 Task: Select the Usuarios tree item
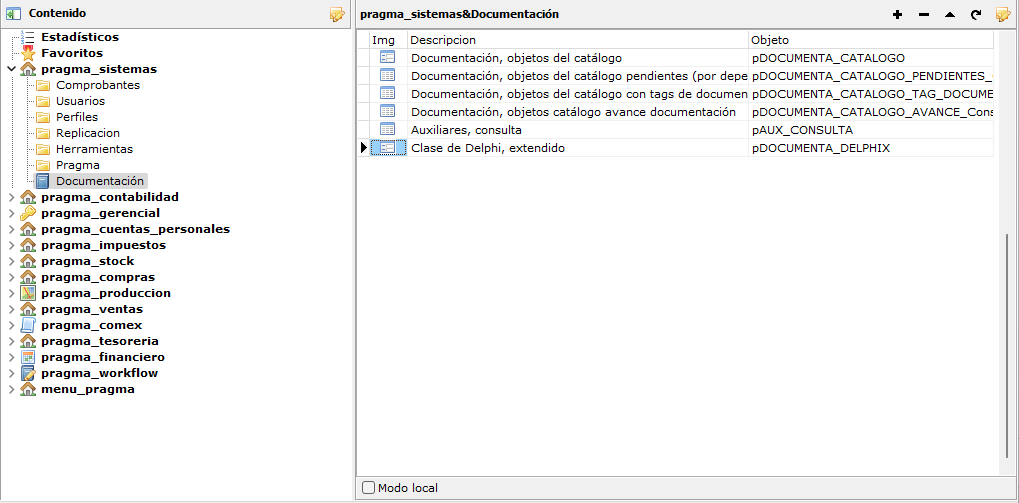point(81,101)
